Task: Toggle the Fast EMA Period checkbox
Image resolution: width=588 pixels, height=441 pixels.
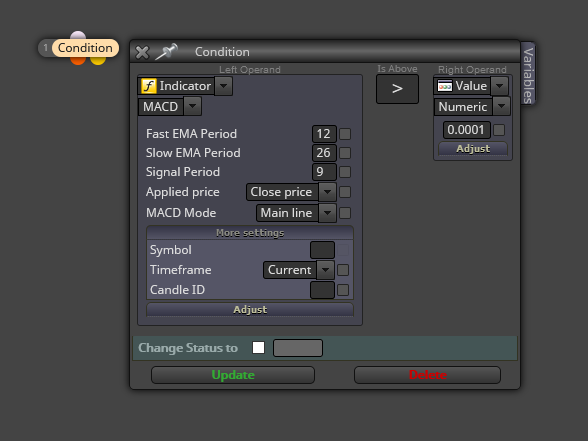Action: 345,134
